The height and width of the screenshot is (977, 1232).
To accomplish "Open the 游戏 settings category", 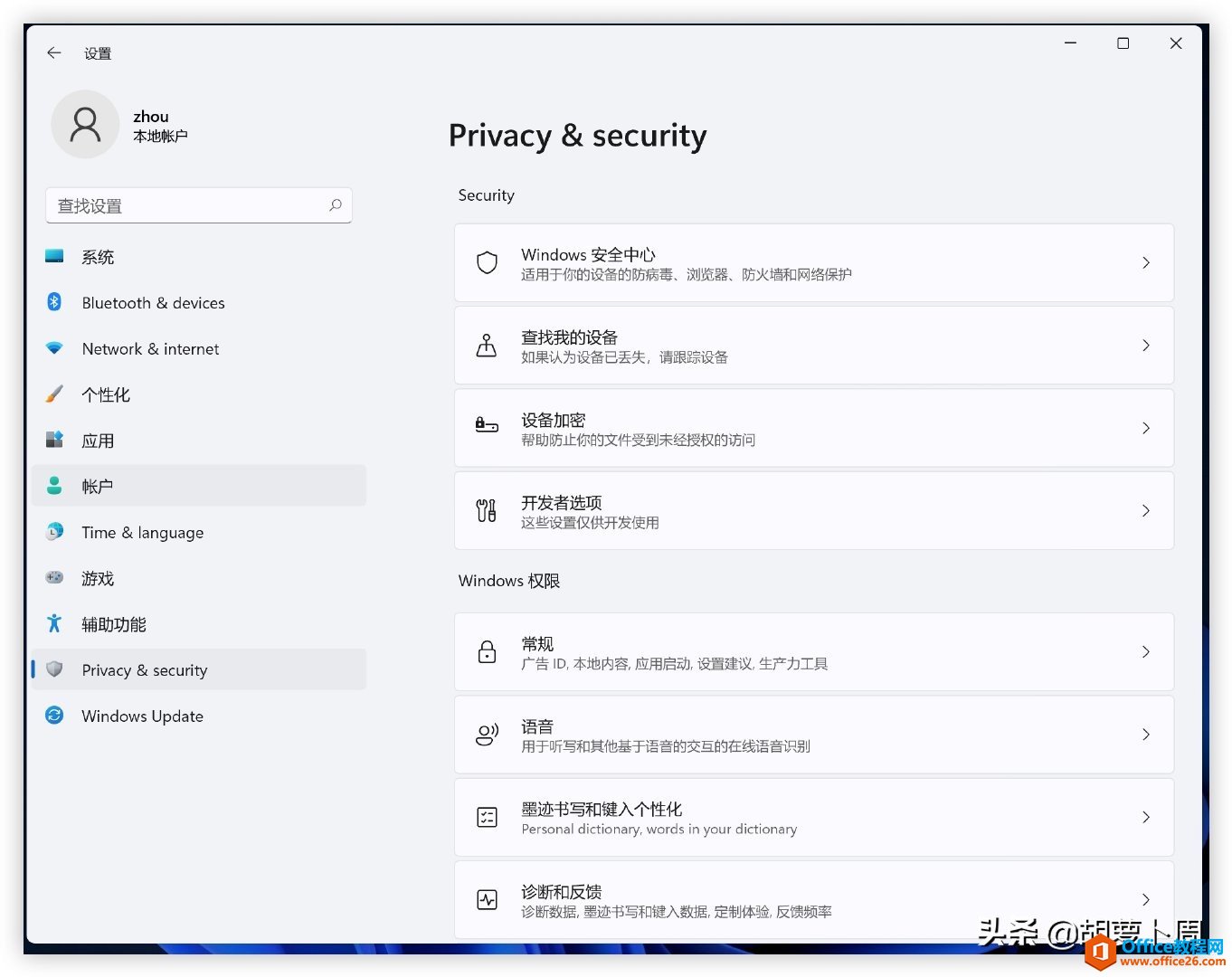I will pos(98,579).
